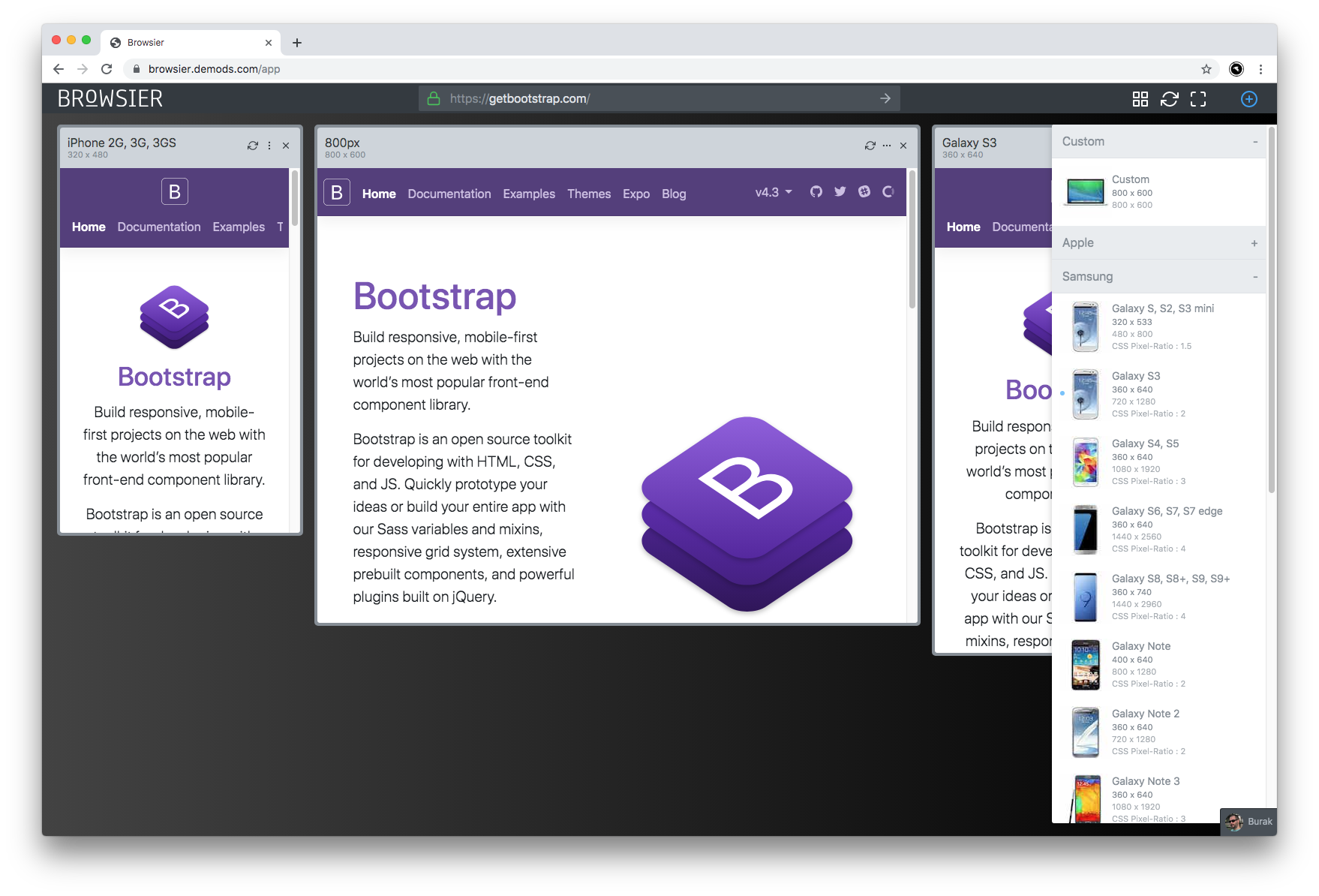The image size is (1319, 896).
Task: Click the green lock icon in URL bar
Action: click(x=433, y=98)
